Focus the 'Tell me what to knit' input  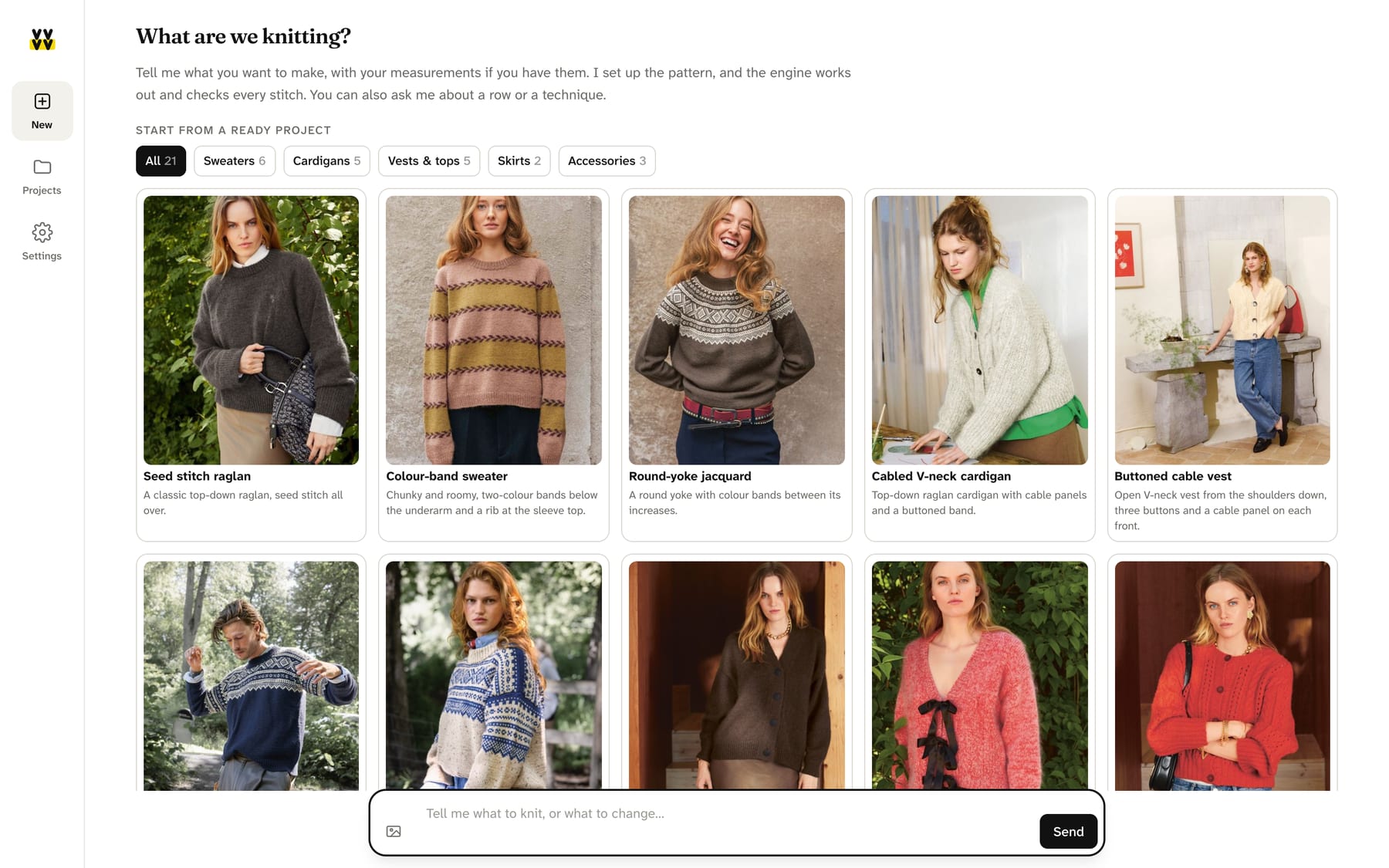point(725,813)
